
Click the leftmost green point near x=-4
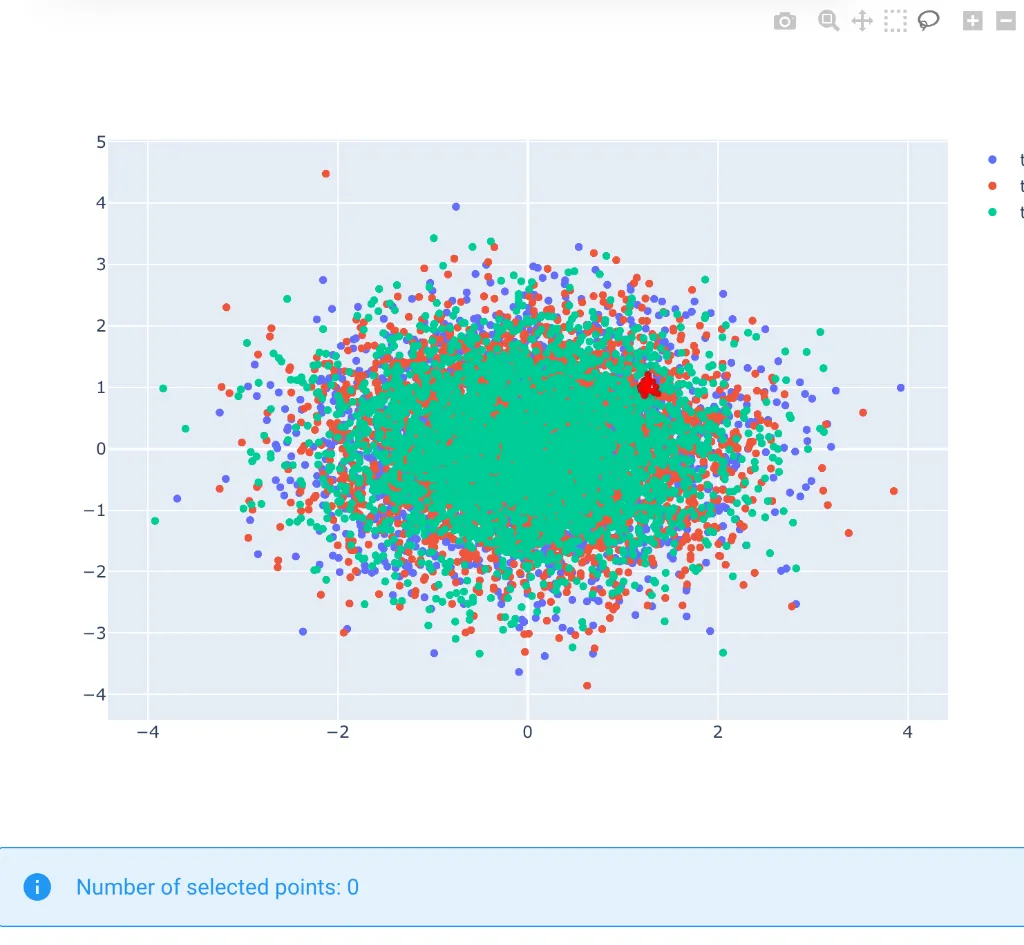tap(155, 521)
